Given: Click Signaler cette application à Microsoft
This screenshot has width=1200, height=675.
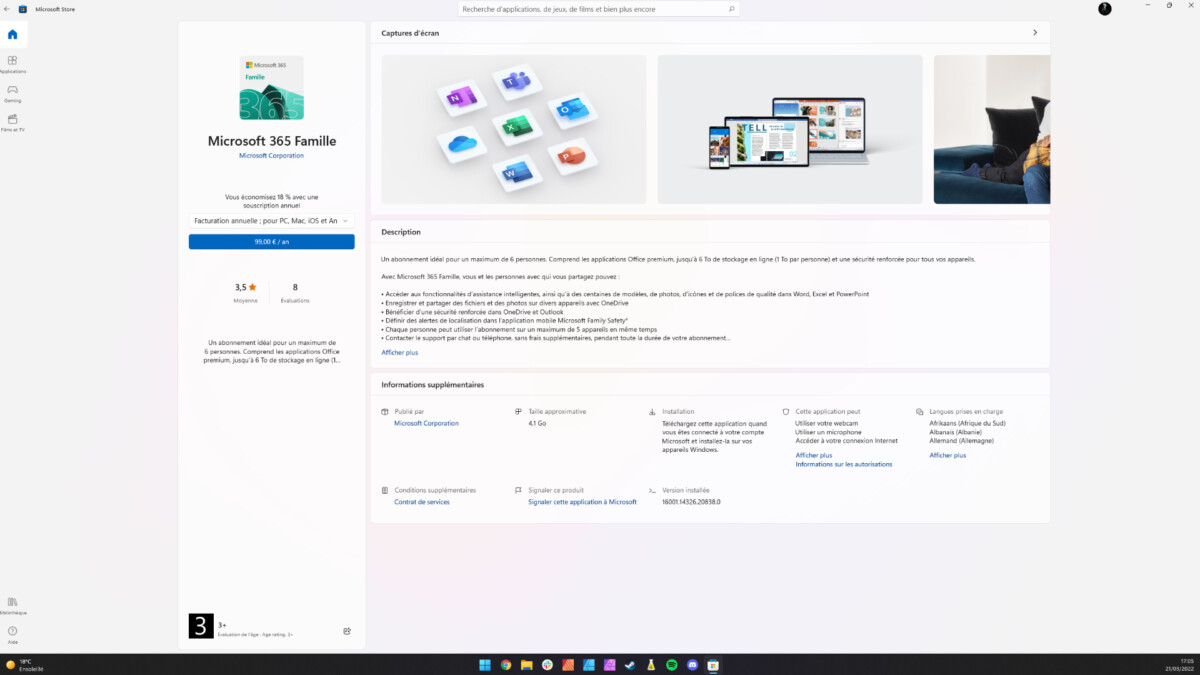Looking at the screenshot, I should click(582, 502).
